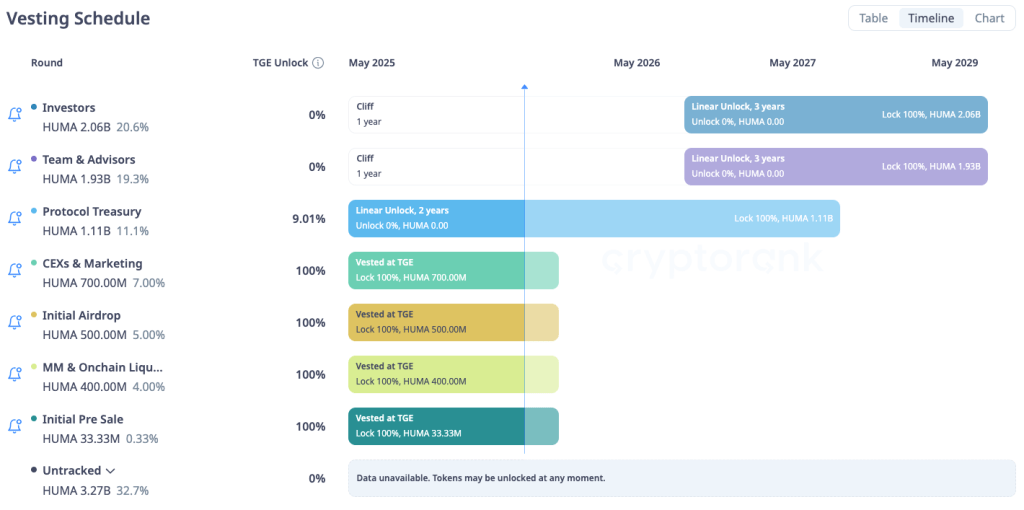Image resolution: width=1024 pixels, height=510 pixels.
Task: Click the current date timeline marker arrow
Action: click(x=524, y=87)
